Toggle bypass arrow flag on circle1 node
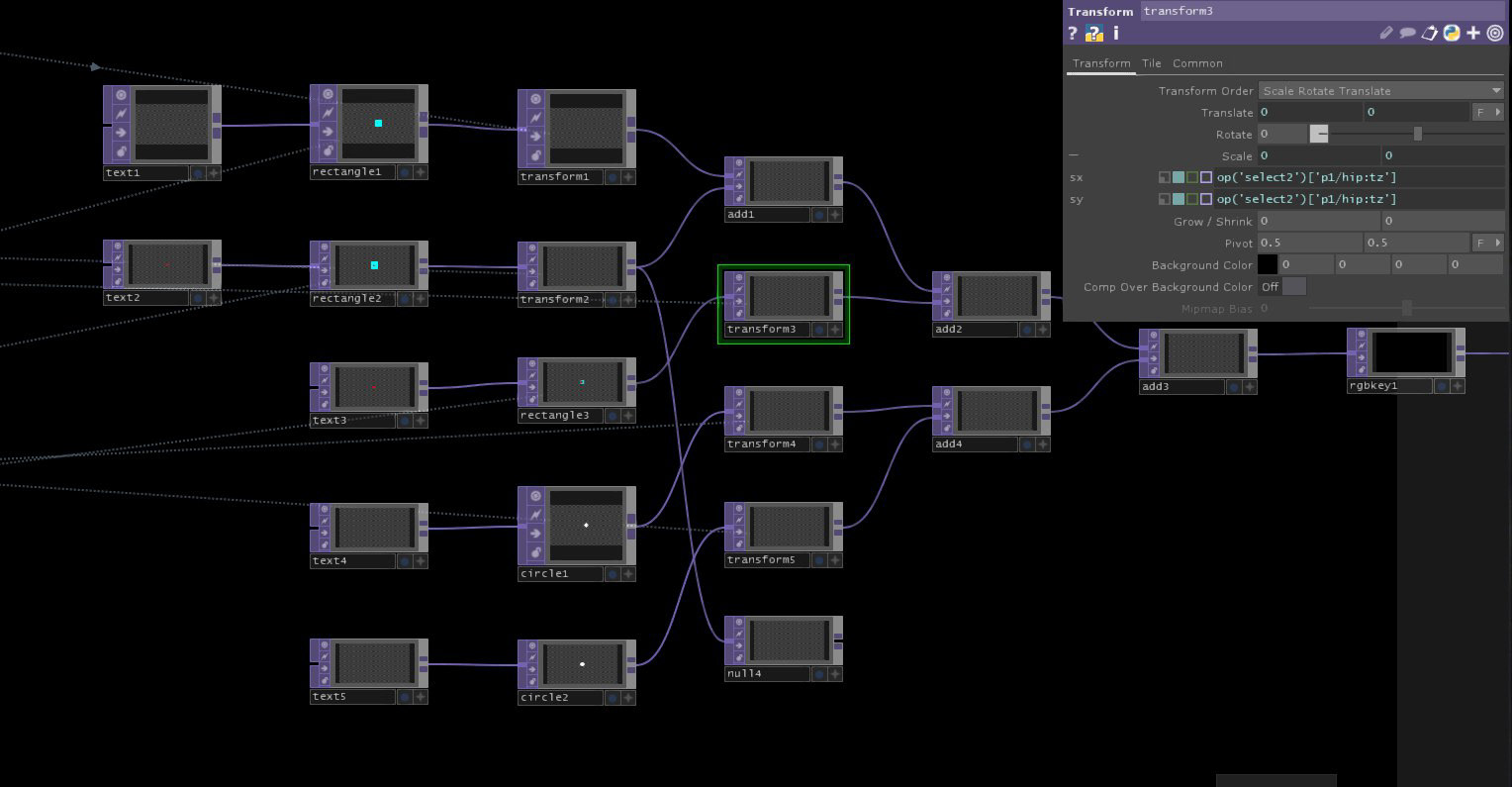Image resolution: width=1512 pixels, height=787 pixels. [x=535, y=534]
